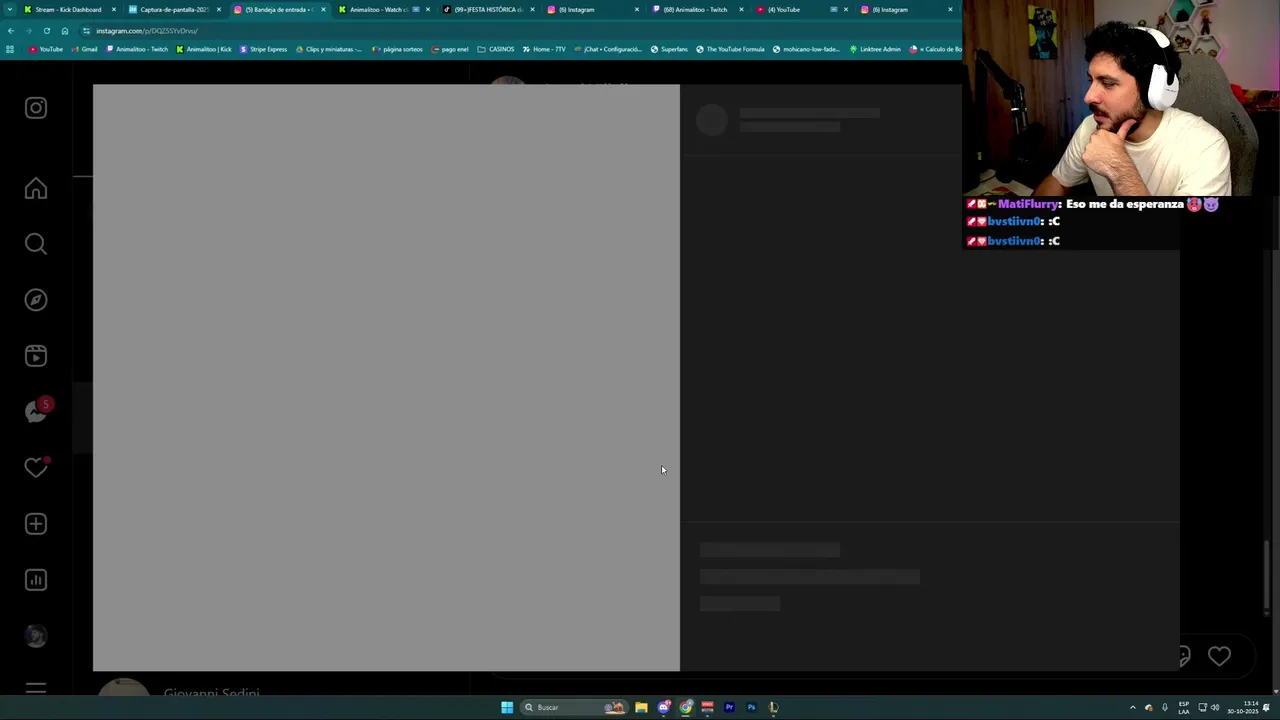This screenshot has width=1280, height=720.
Task: Reload the browser page
Action: [x=46, y=31]
